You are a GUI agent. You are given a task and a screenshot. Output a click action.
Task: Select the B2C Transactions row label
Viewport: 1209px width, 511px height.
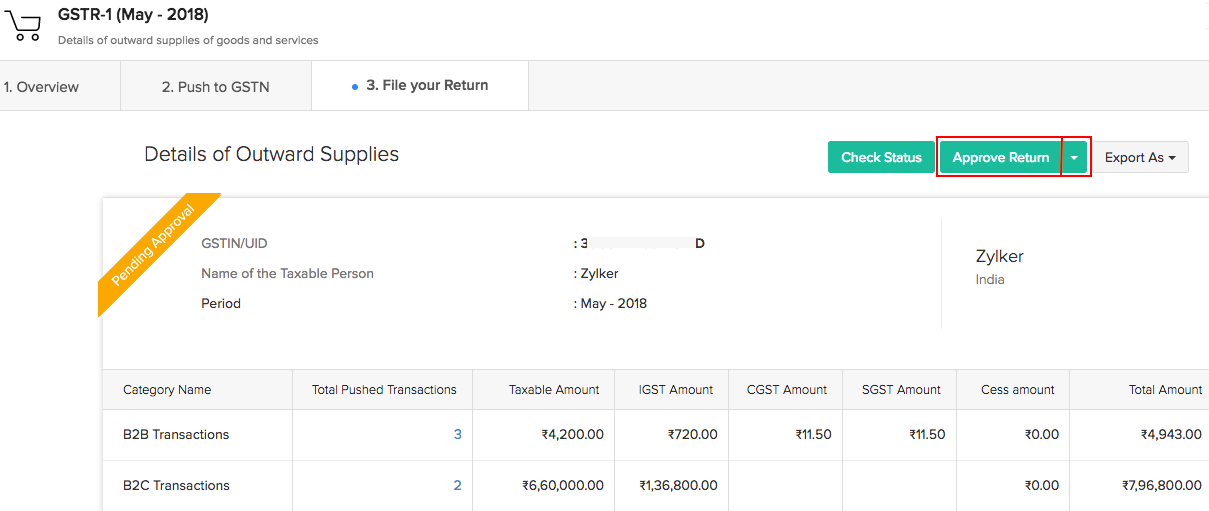coord(176,486)
